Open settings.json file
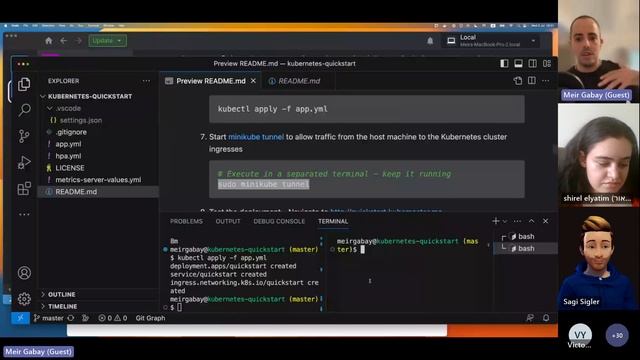640x360 pixels. click(x=81, y=120)
